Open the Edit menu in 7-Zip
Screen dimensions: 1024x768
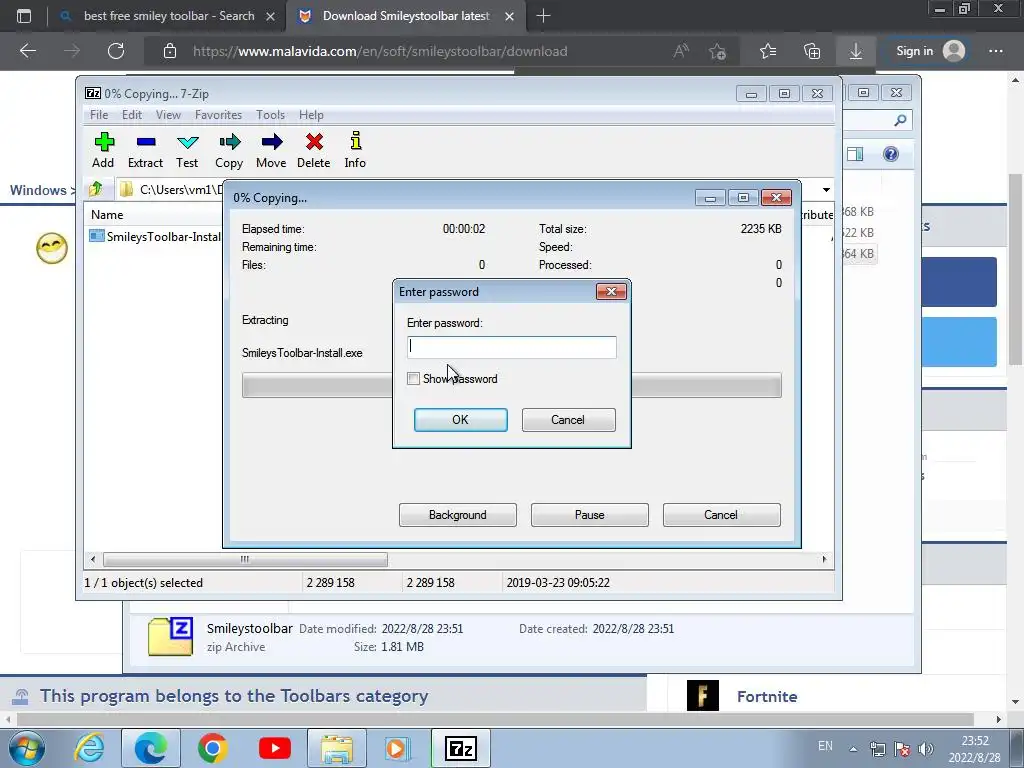click(132, 115)
